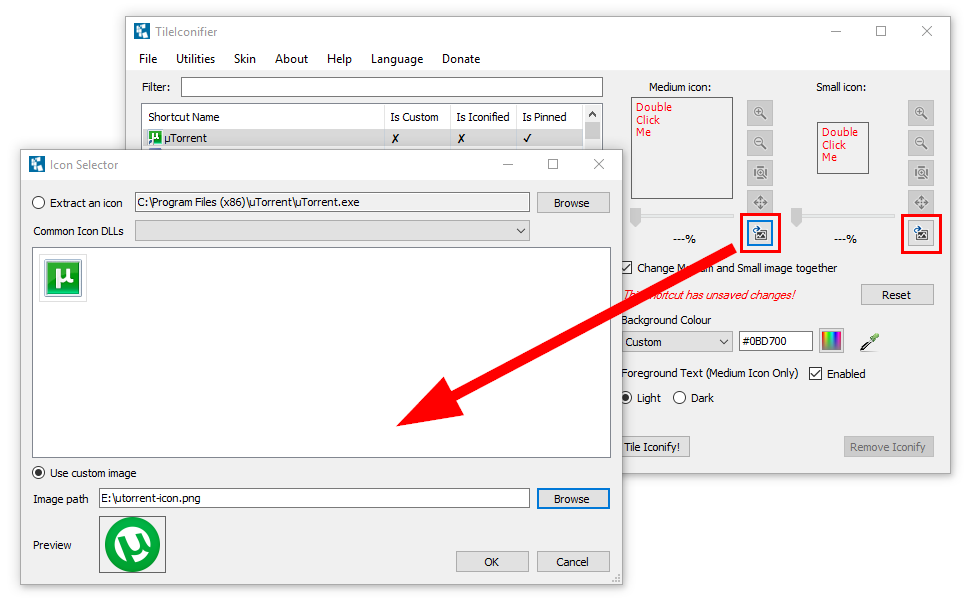966x600 pixels.
Task: Click the custom image preview thumbnail
Action: tap(132, 545)
